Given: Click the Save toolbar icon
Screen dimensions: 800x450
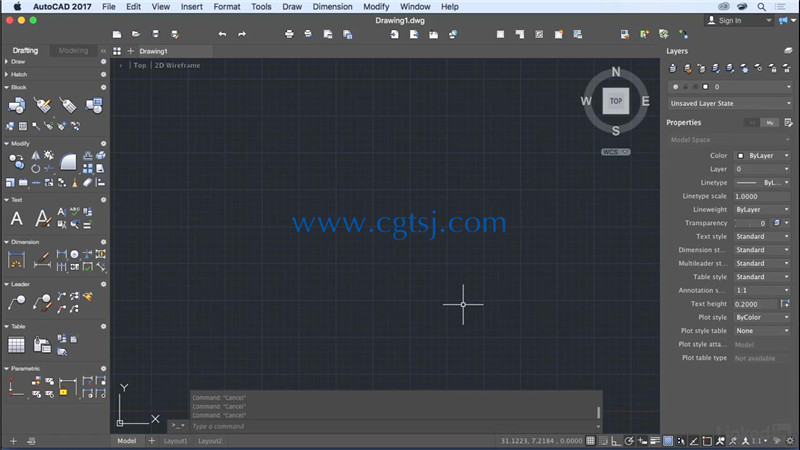Looking at the screenshot, I should (x=156, y=34).
